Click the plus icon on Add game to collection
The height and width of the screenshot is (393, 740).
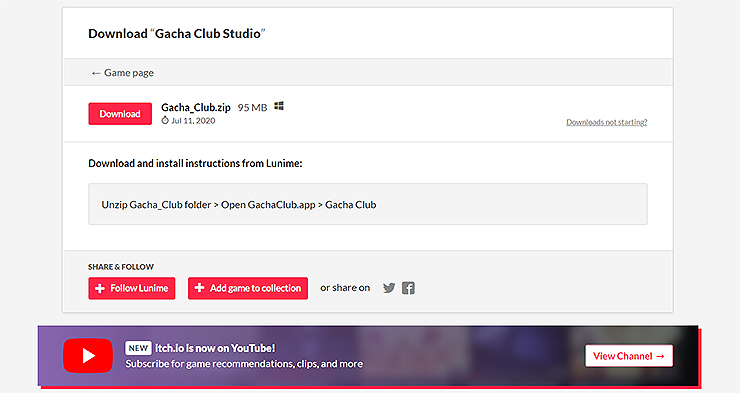point(199,288)
